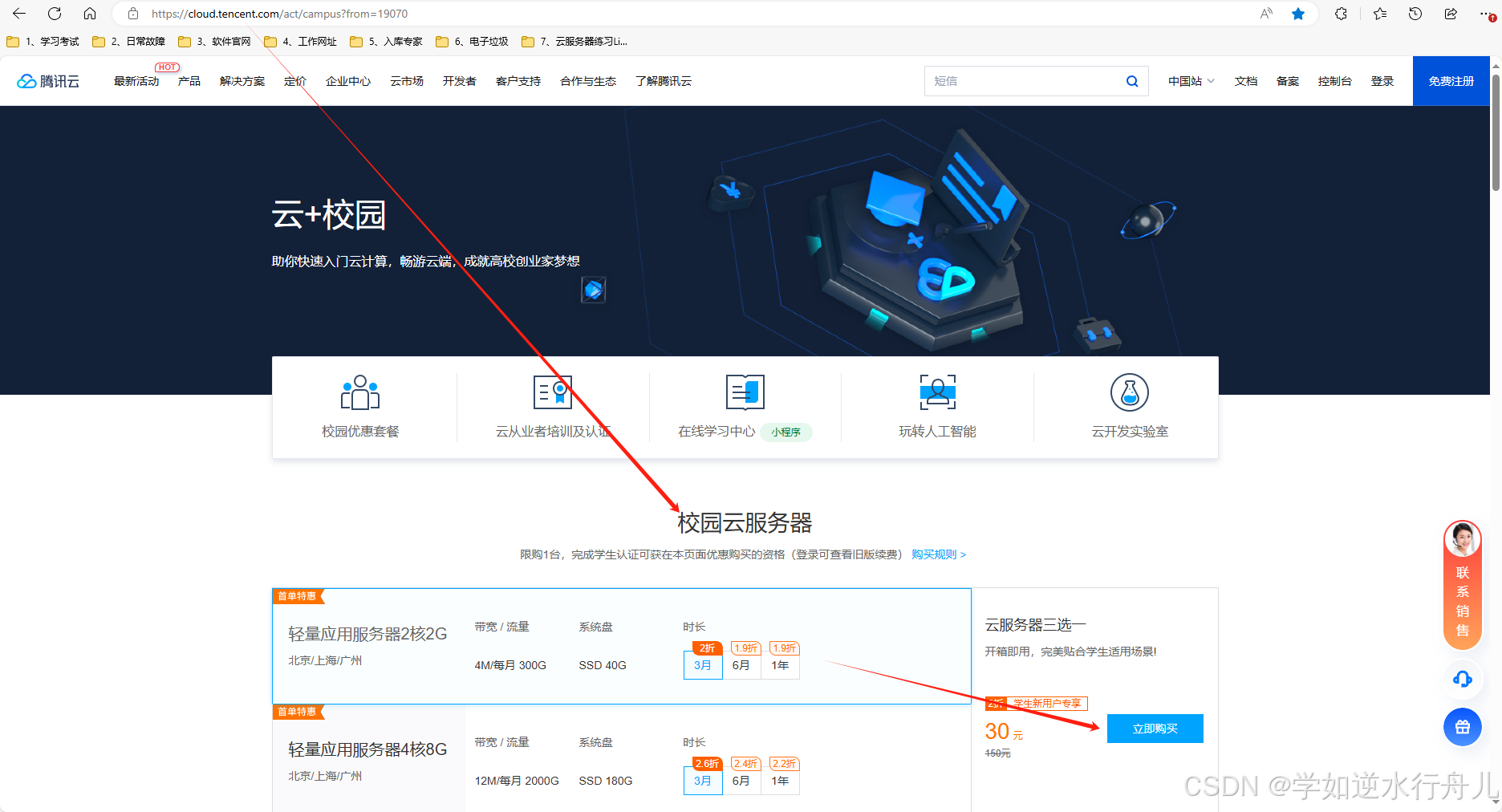This screenshot has height=812, width=1502.
Task: Open browser extensions puzzle icon
Action: pyautogui.click(x=1341, y=14)
